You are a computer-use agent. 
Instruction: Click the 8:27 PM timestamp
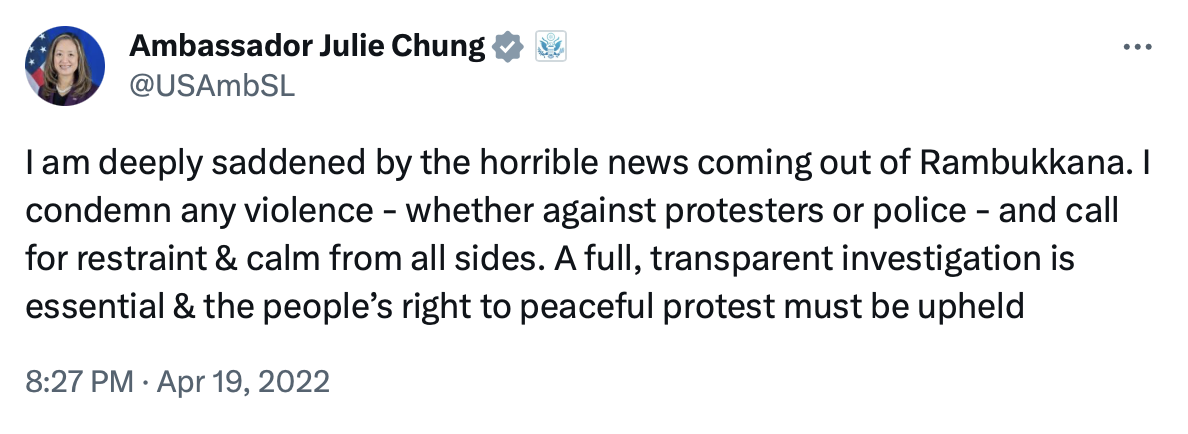(x=80, y=381)
